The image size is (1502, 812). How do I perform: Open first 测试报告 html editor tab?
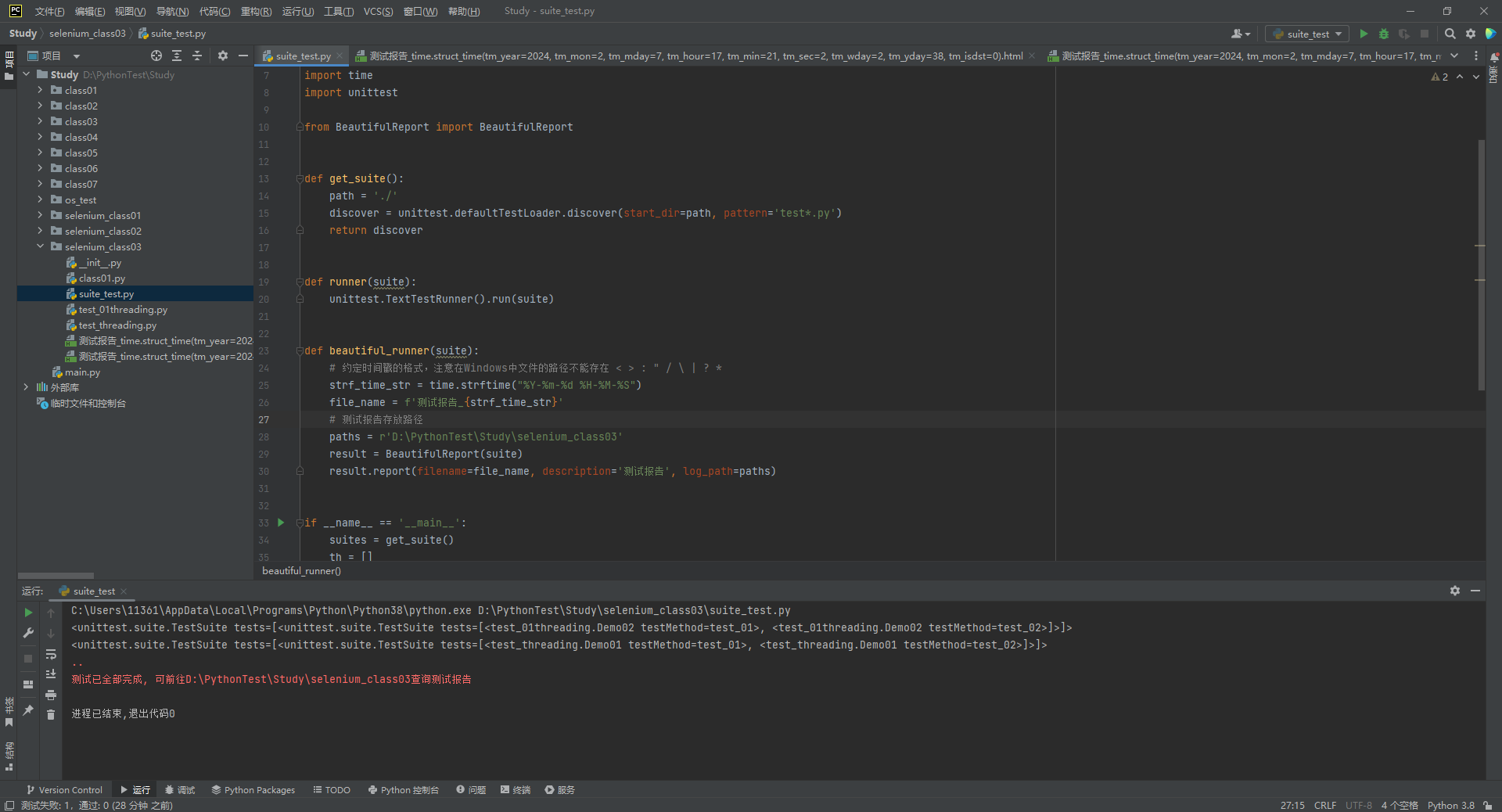[x=695, y=56]
